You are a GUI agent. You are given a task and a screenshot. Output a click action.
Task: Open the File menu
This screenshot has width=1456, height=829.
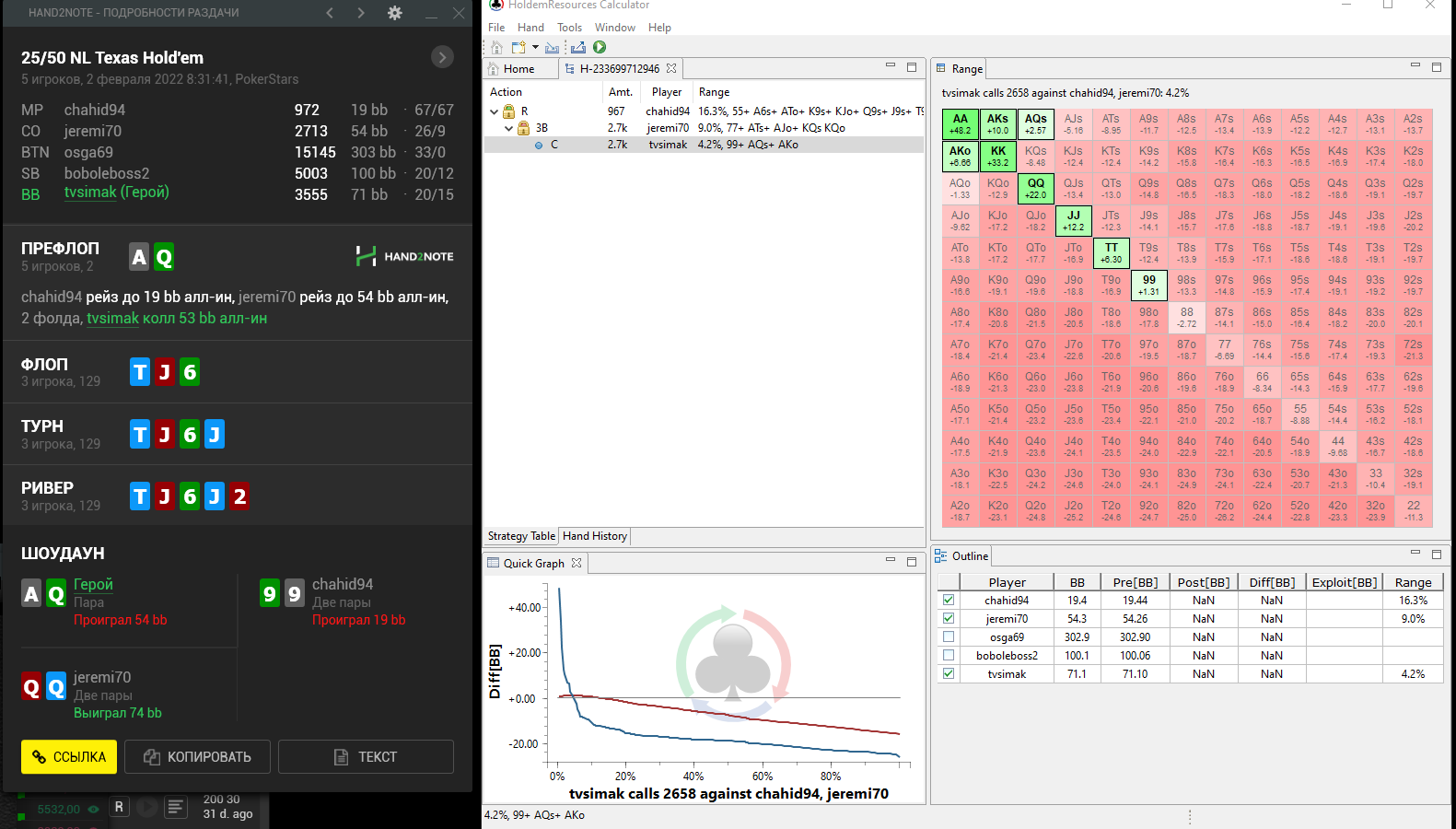click(496, 28)
